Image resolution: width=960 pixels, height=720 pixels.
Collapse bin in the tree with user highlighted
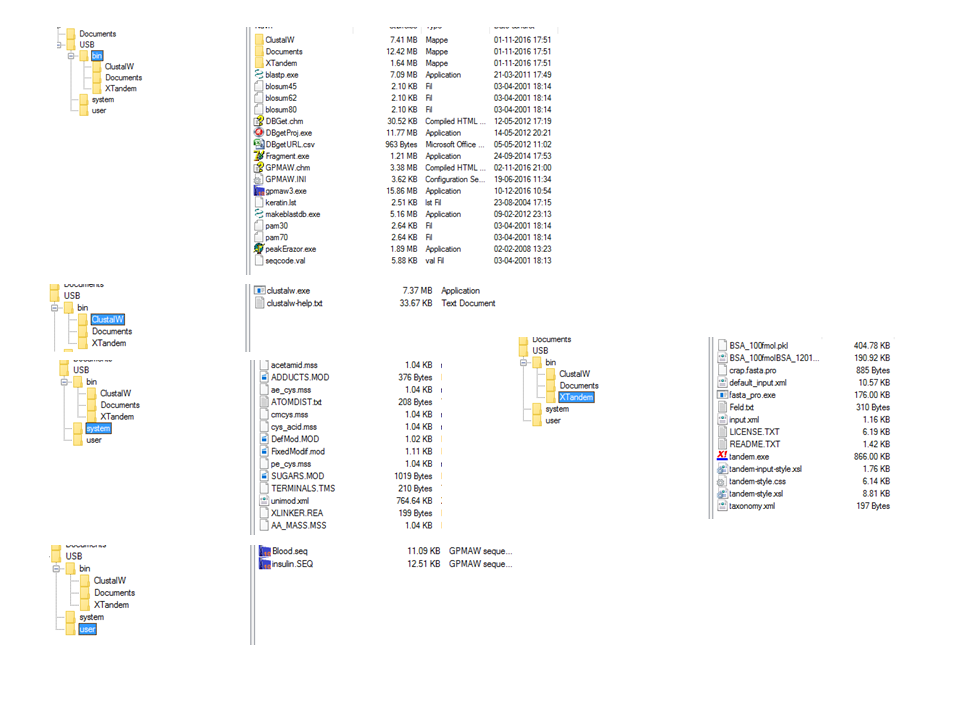click(x=56, y=569)
